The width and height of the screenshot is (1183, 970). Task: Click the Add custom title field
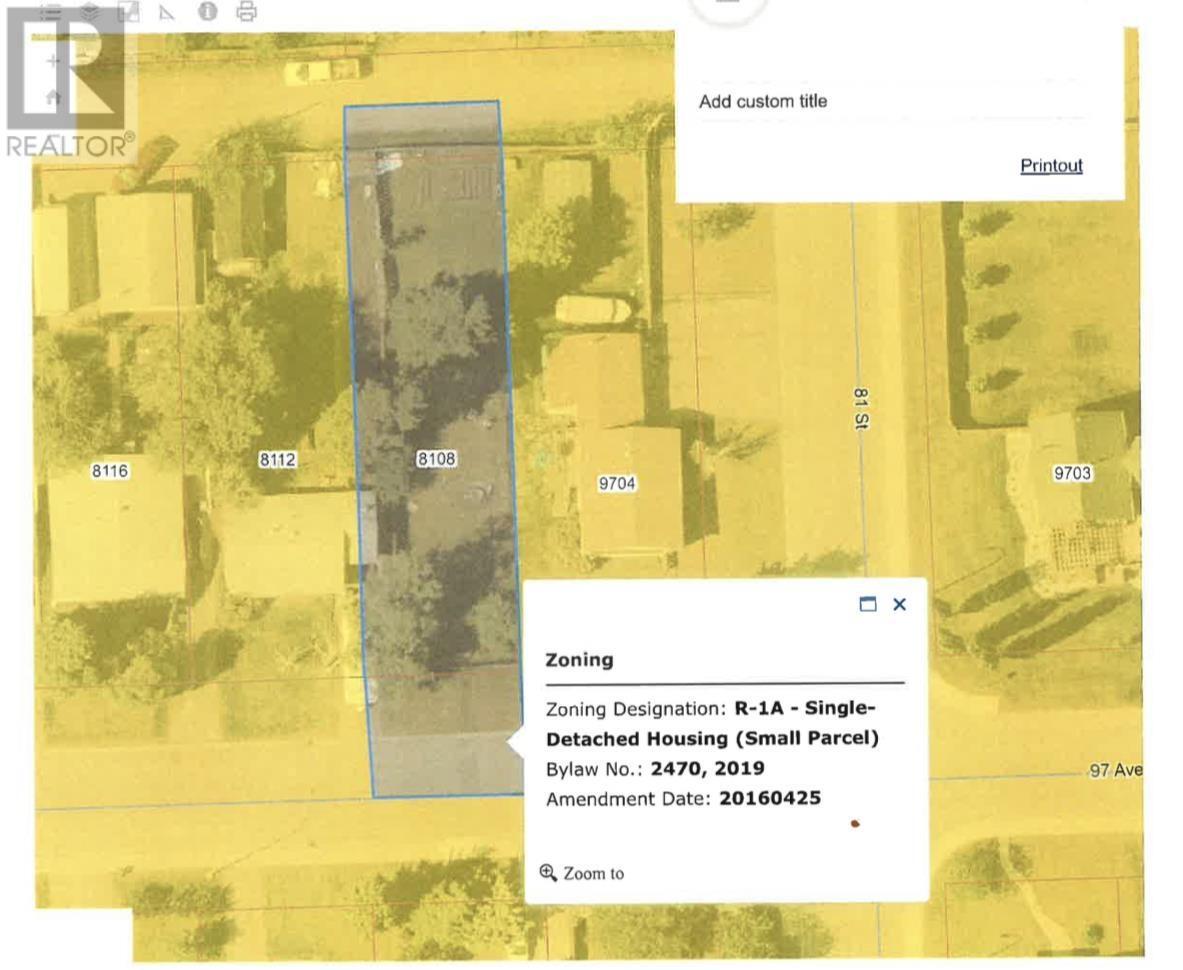click(890, 102)
